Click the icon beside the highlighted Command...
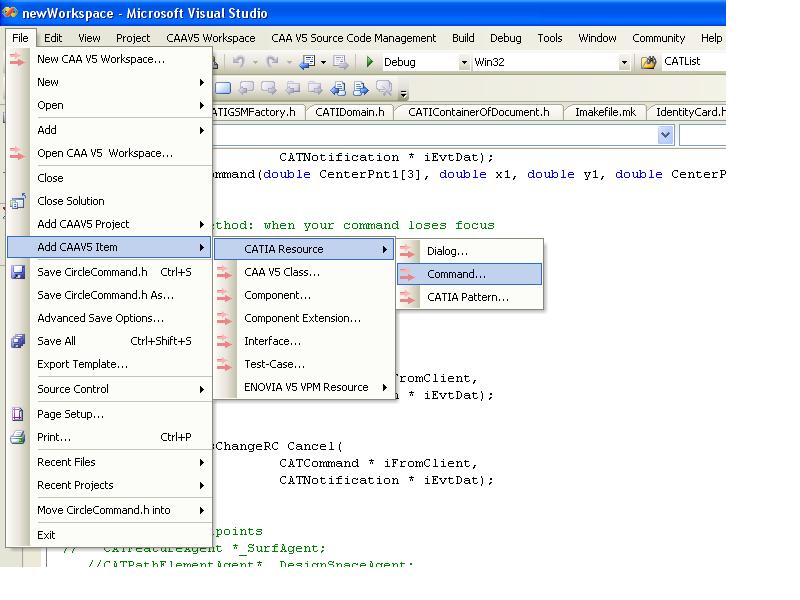800x600 pixels. tap(408, 274)
